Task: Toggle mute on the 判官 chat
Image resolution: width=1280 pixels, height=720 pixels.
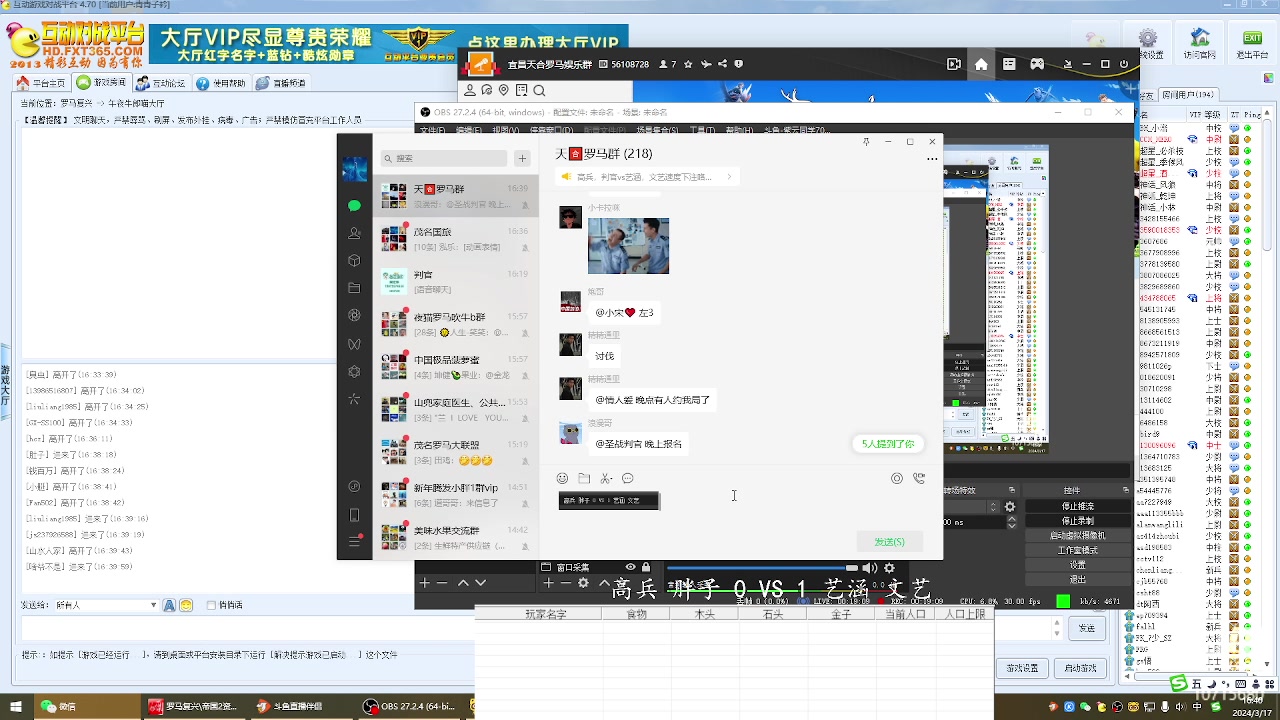Action: [525, 289]
